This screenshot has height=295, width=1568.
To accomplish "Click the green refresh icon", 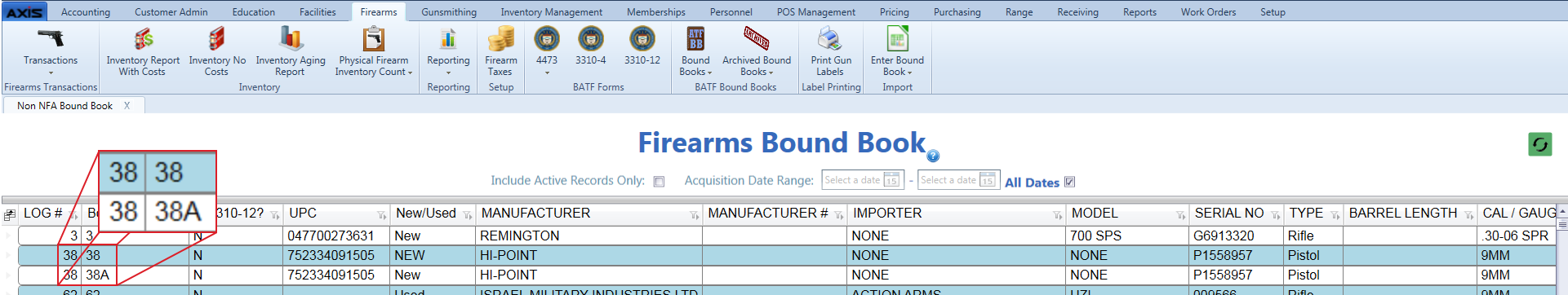I will pos(1540,144).
